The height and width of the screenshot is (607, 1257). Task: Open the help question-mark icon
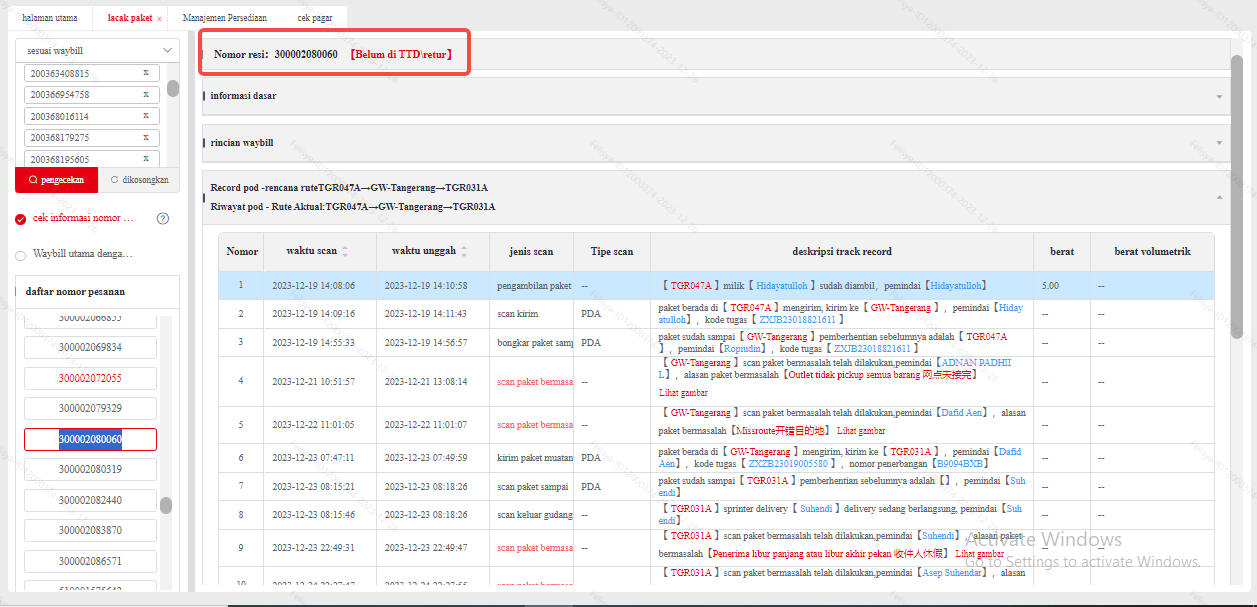(x=163, y=219)
